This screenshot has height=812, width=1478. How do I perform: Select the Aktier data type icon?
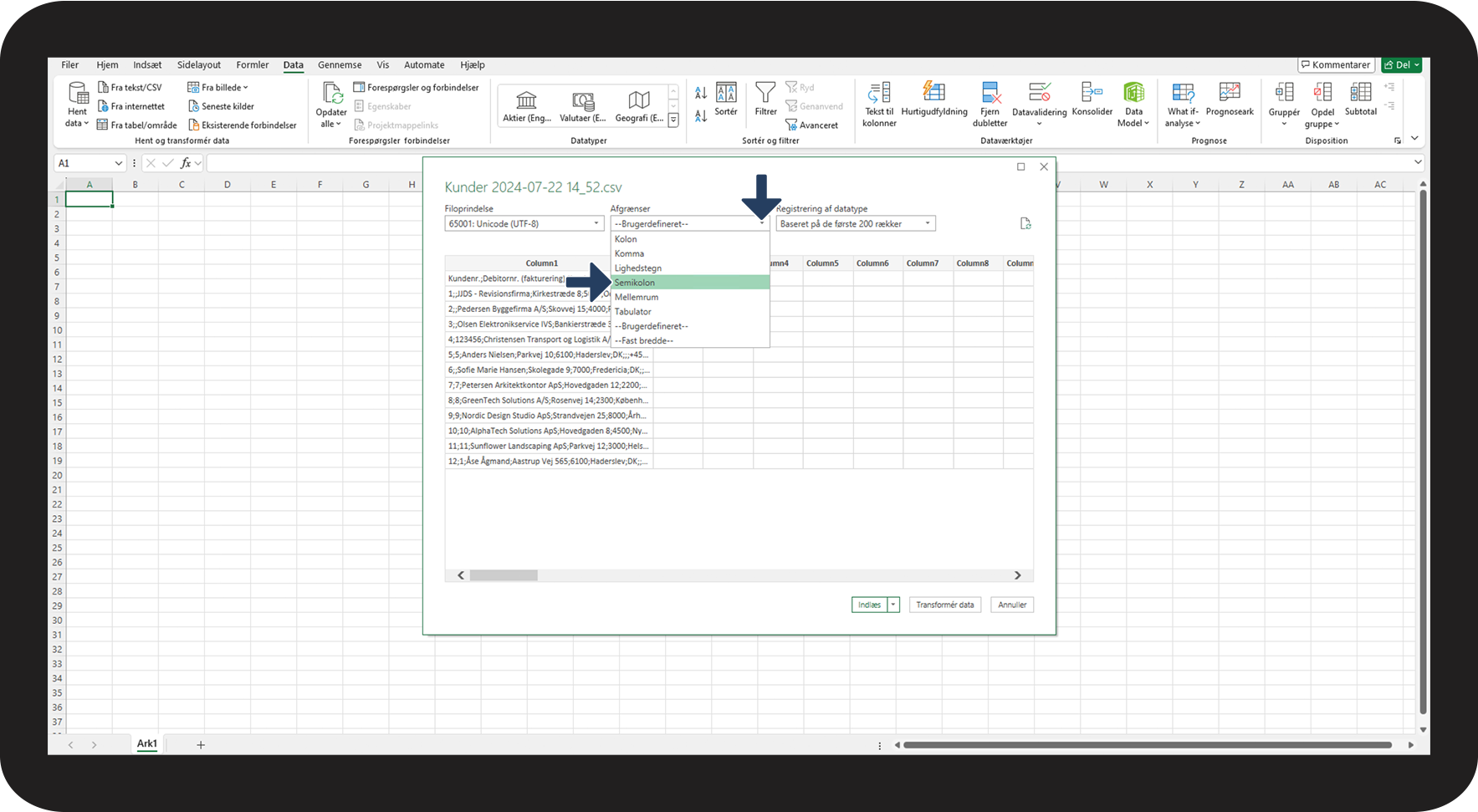[526, 101]
